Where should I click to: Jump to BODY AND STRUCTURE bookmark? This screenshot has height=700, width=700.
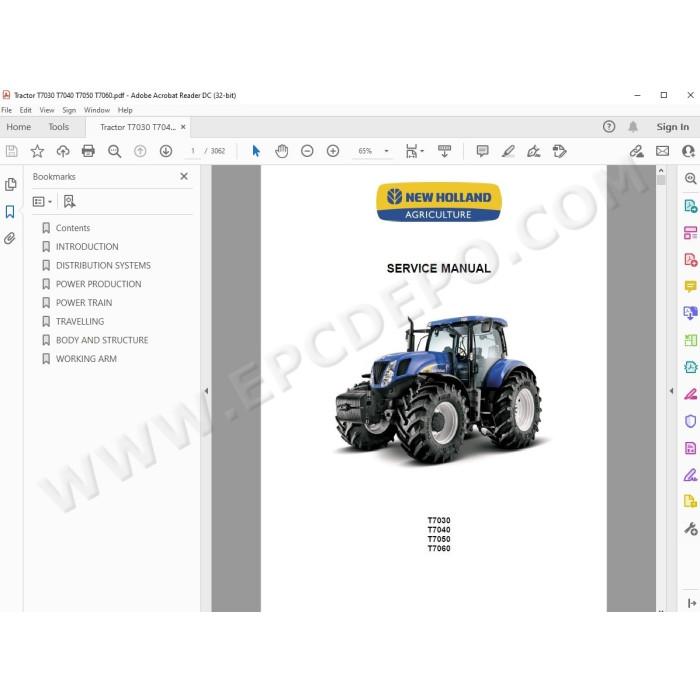[x=102, y=340]
